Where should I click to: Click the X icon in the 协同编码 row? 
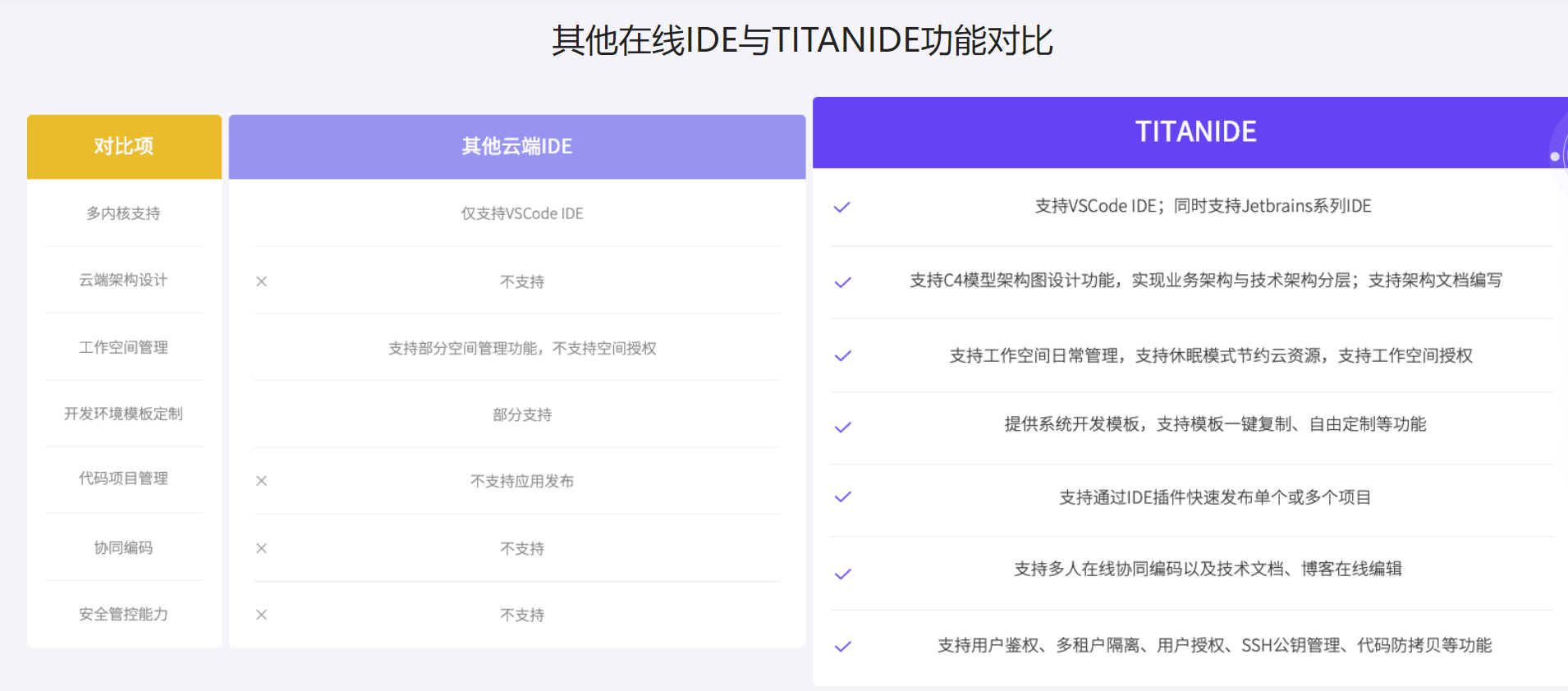[261, 548]
